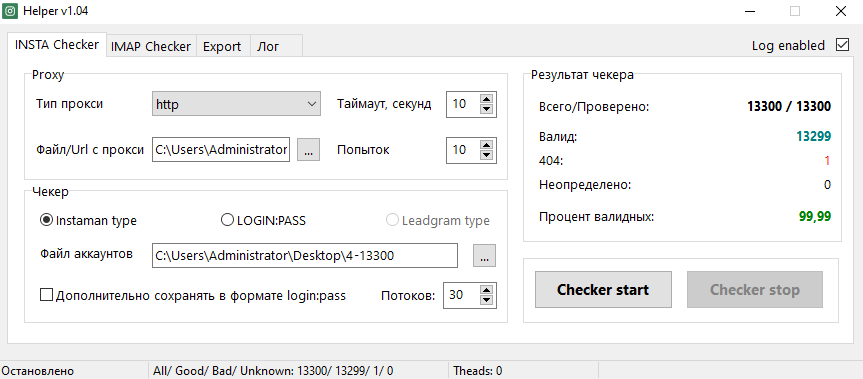Minimize the Helper window
Viewport: 863px width, 379px height.
(750, 11)
